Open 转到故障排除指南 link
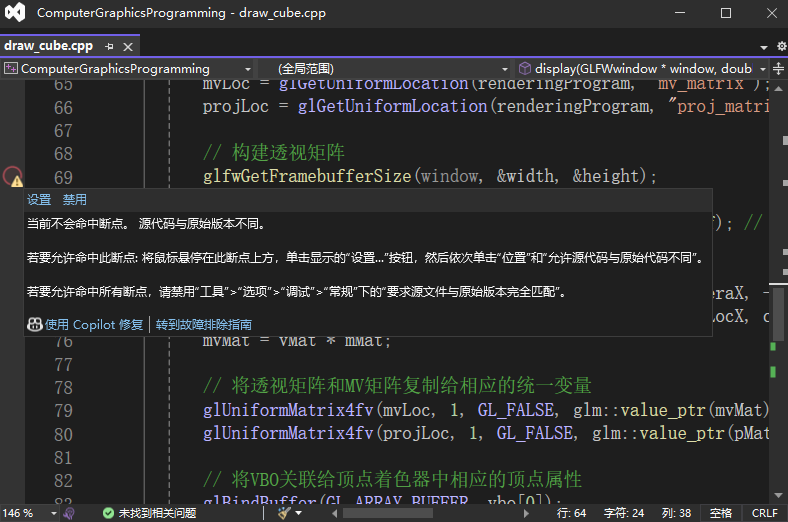Screen dimensions: 788x522 click(x=204, y=325)
